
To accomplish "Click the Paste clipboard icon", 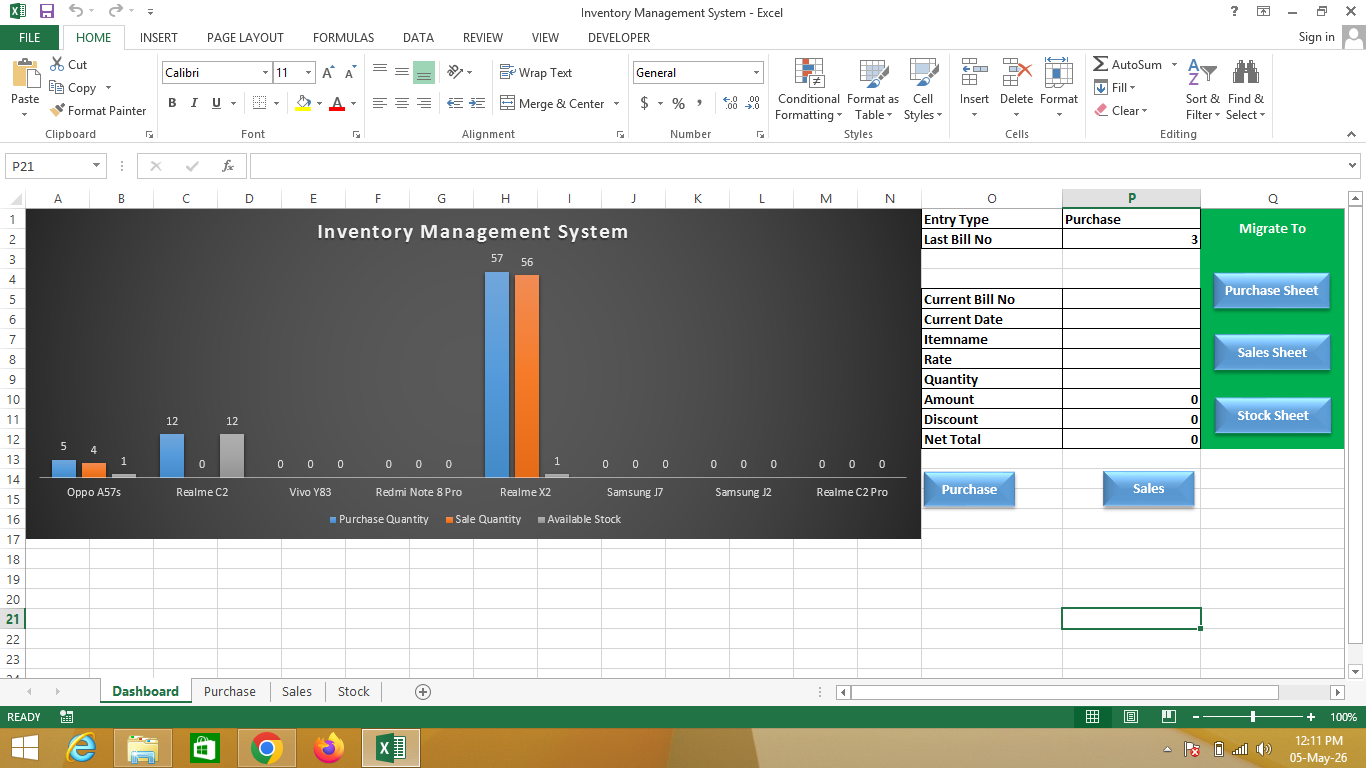I will click(25, 72).
